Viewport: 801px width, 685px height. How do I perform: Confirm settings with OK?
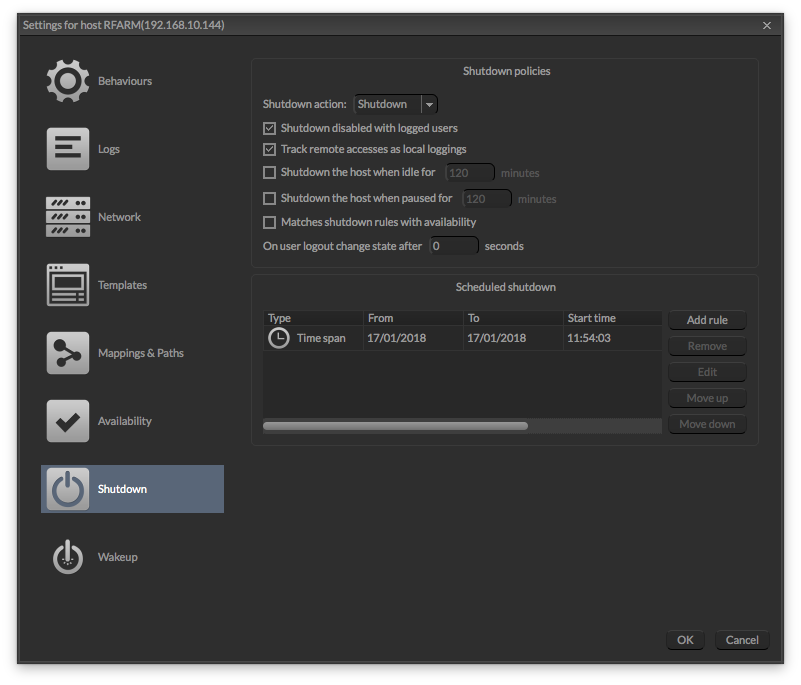(x=685, y=640)
